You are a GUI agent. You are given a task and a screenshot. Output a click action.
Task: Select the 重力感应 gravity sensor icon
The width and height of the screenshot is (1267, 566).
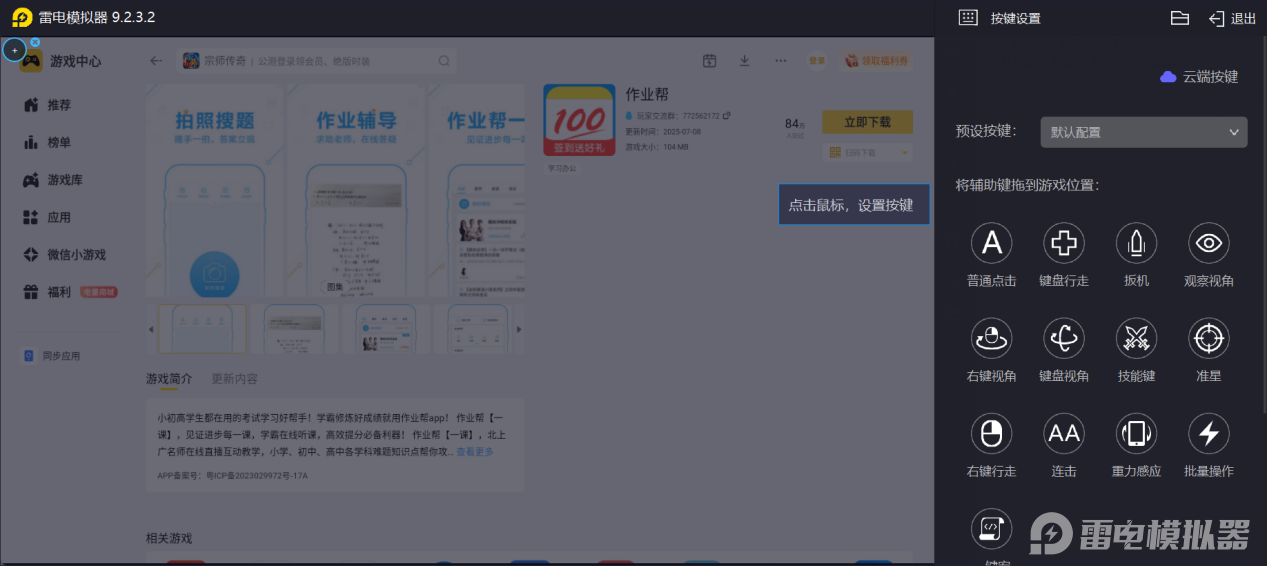point(1136,433)
